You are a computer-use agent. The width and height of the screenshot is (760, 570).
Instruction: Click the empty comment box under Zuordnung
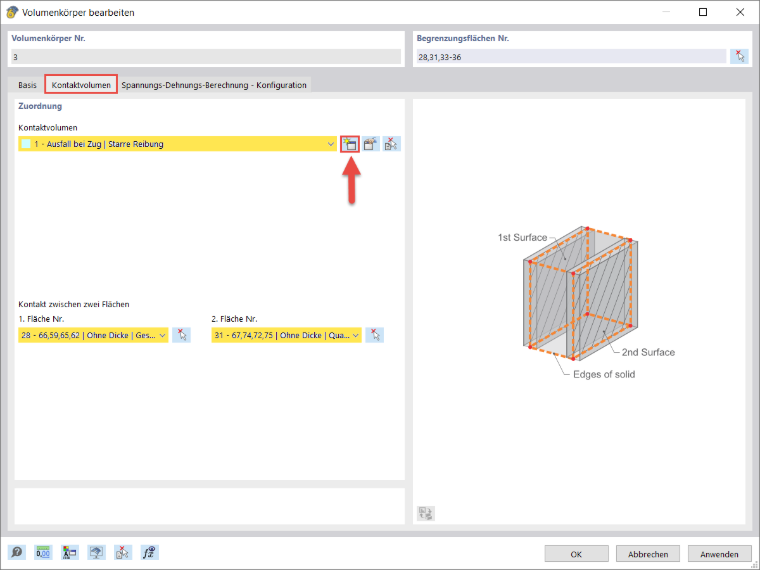pos(209,506)
